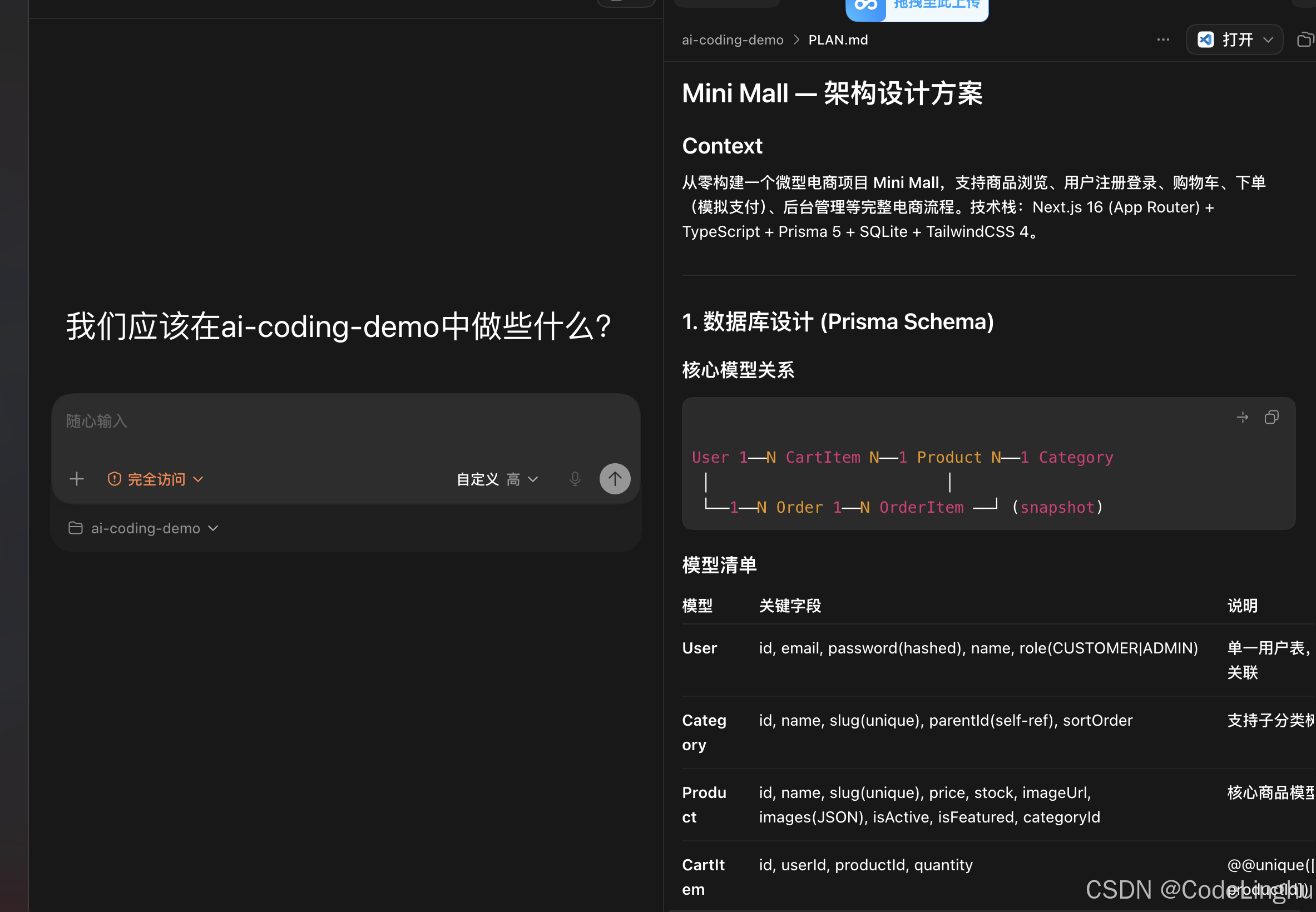Click the Category row model name
Viewport: 1316px width, 912px height.
pyautogui.click(x=704, y=732)
